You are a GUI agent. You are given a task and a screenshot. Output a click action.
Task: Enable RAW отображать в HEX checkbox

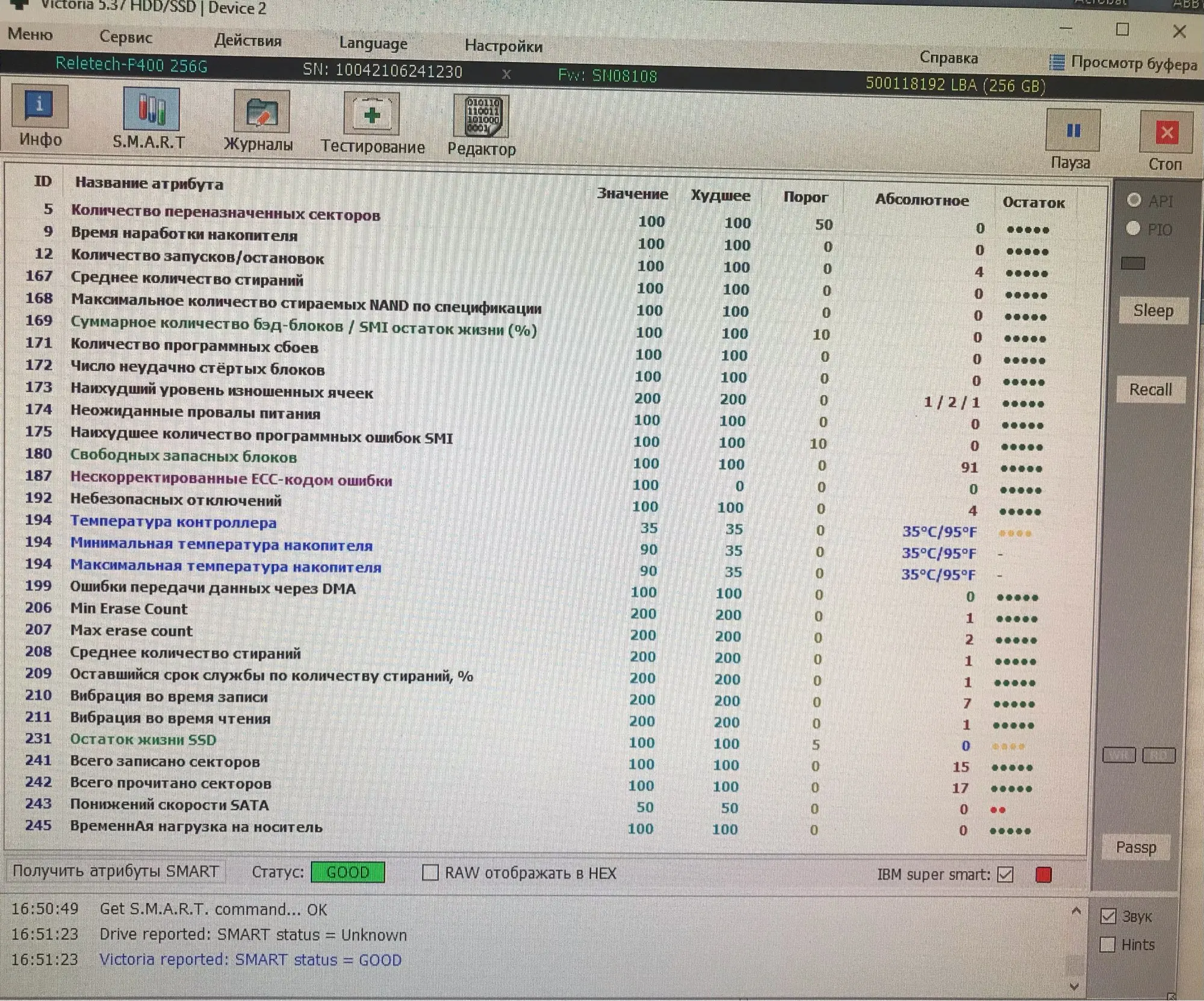(x=430, y=873)
